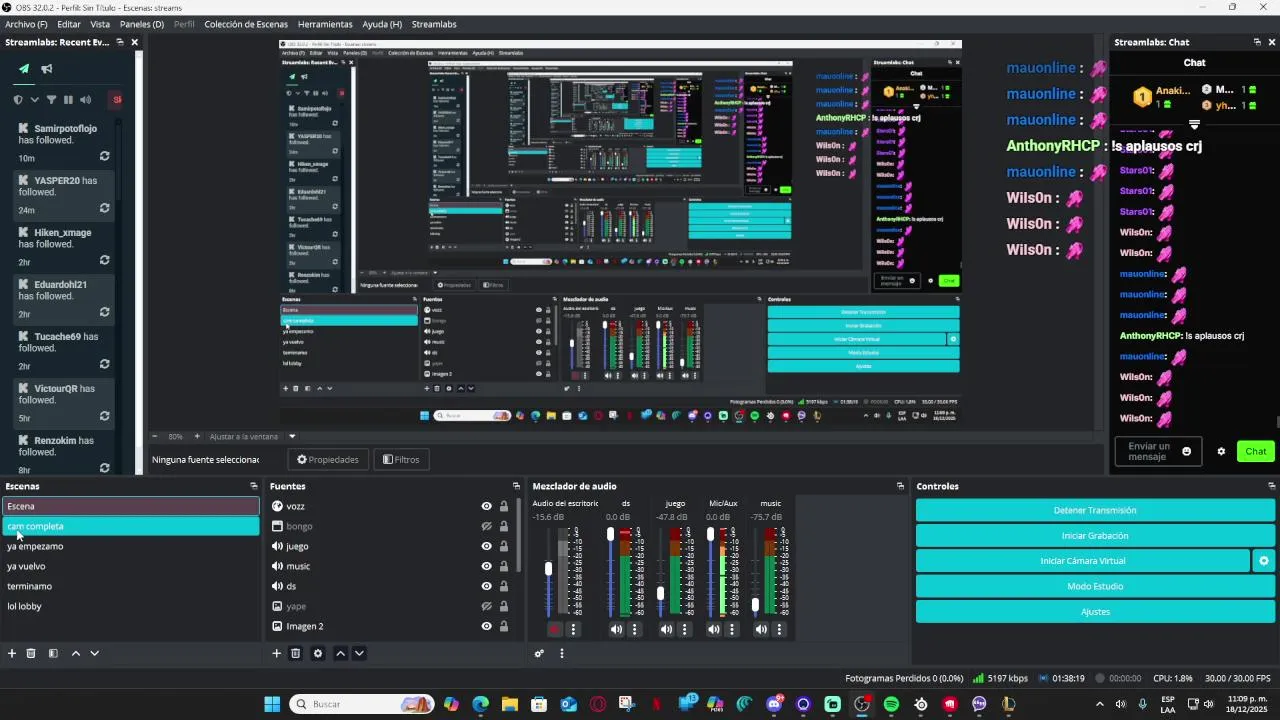Open the Herramientas menu
Screen dimensions: 1280x720
325,24
